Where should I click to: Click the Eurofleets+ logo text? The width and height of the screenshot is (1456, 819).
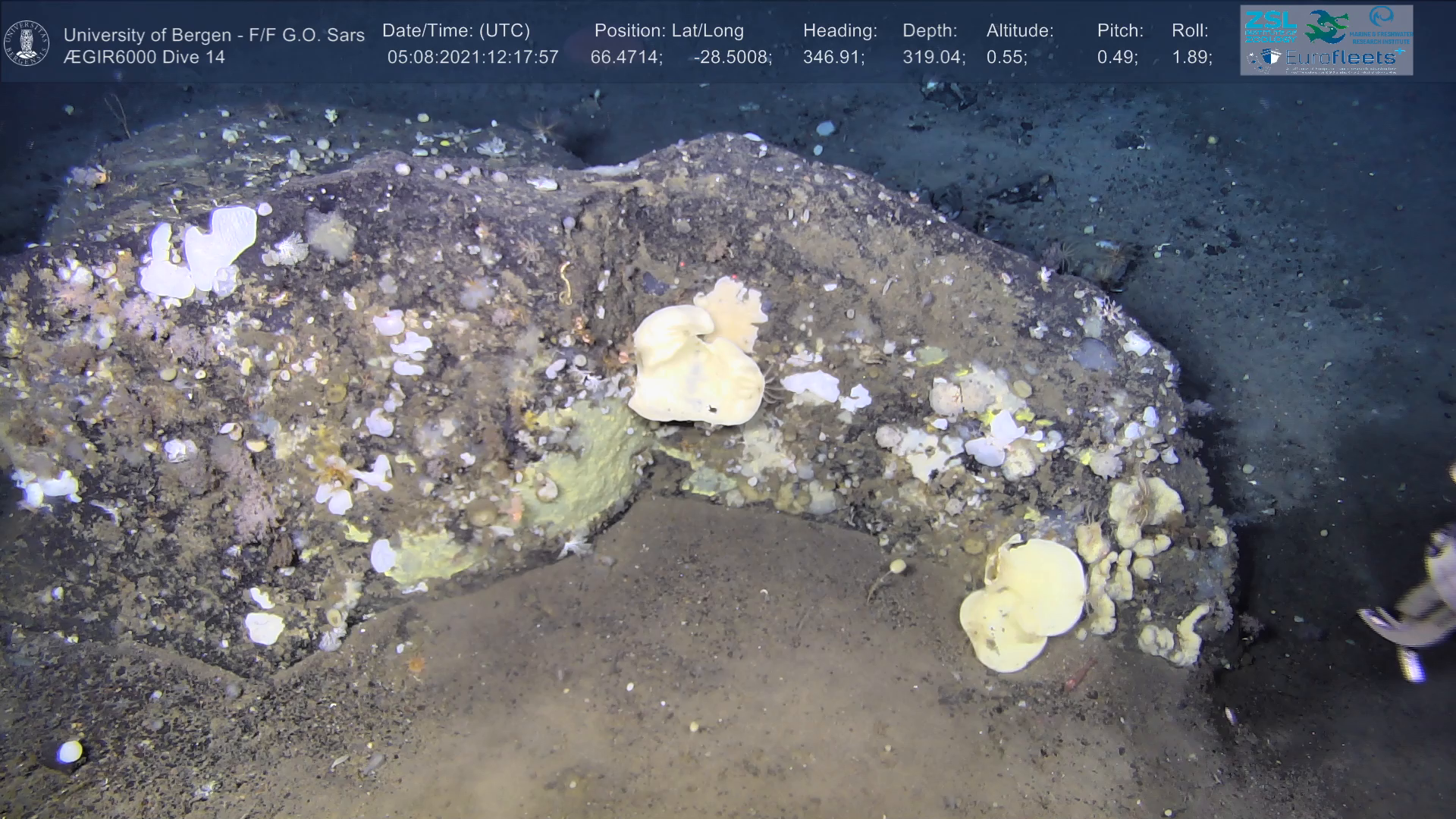tap(1341, 58)
